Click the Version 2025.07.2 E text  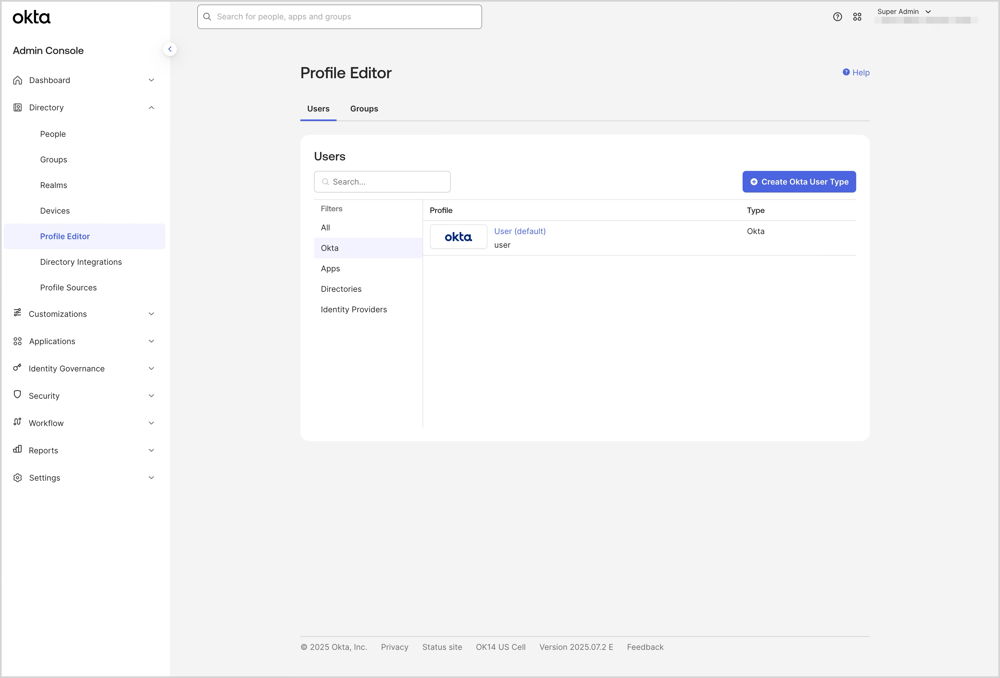pyautogui.click(x=576, y=647)
